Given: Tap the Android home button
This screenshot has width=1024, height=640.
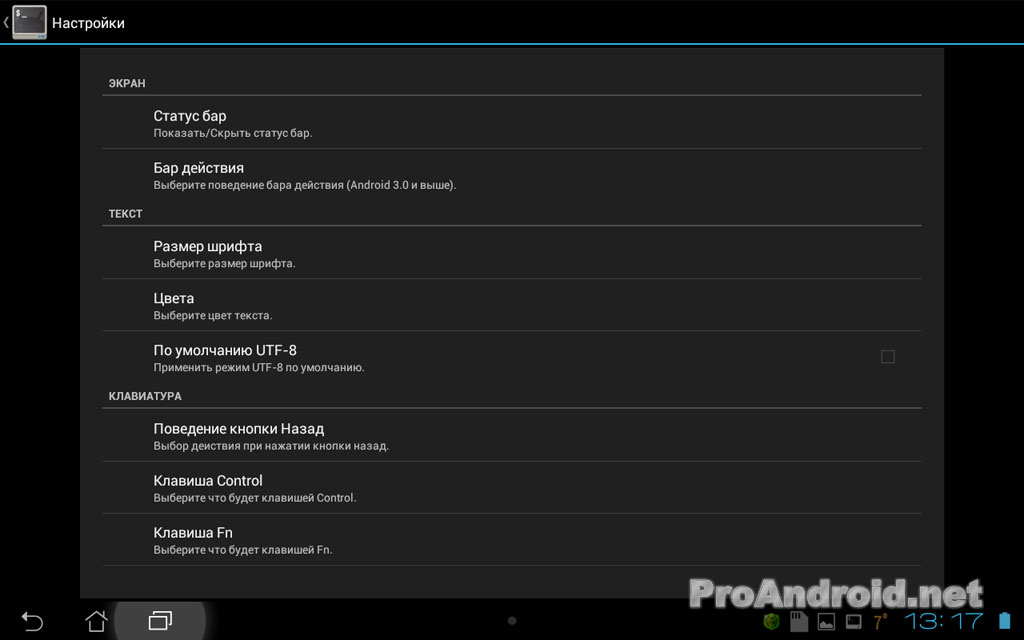Looking at the screenshot, I should point(97,620).
